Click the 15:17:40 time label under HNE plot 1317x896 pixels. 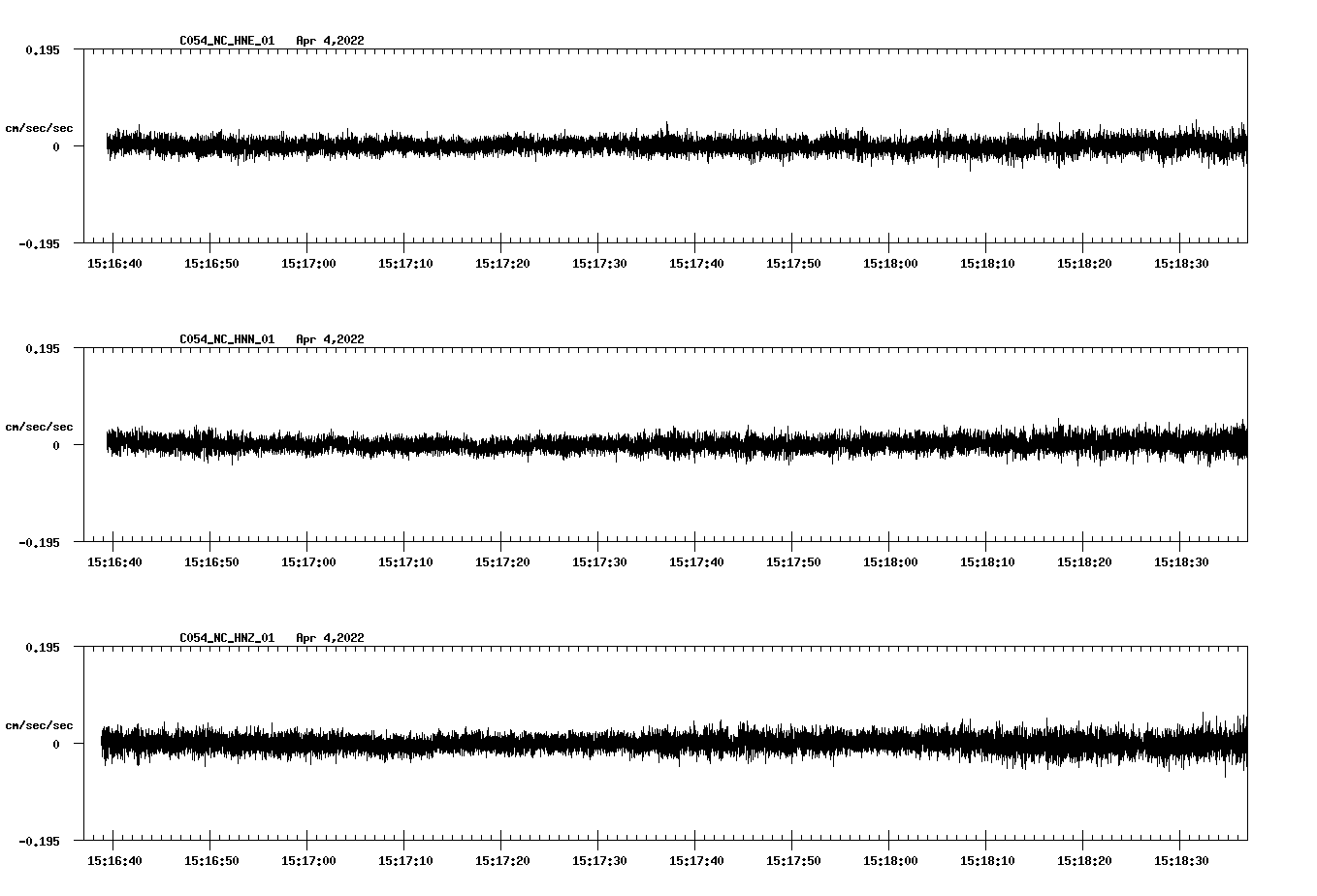pos(696,264)
